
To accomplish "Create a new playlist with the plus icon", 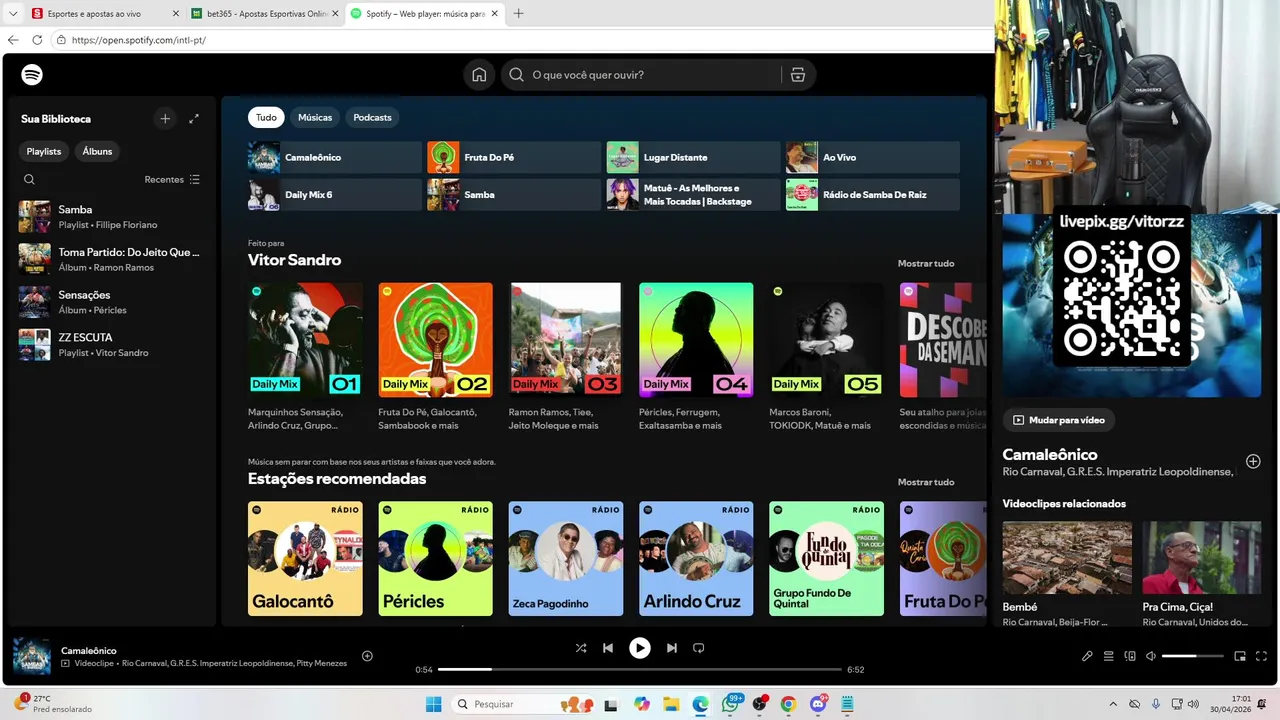I will click(x=165, y=119).
